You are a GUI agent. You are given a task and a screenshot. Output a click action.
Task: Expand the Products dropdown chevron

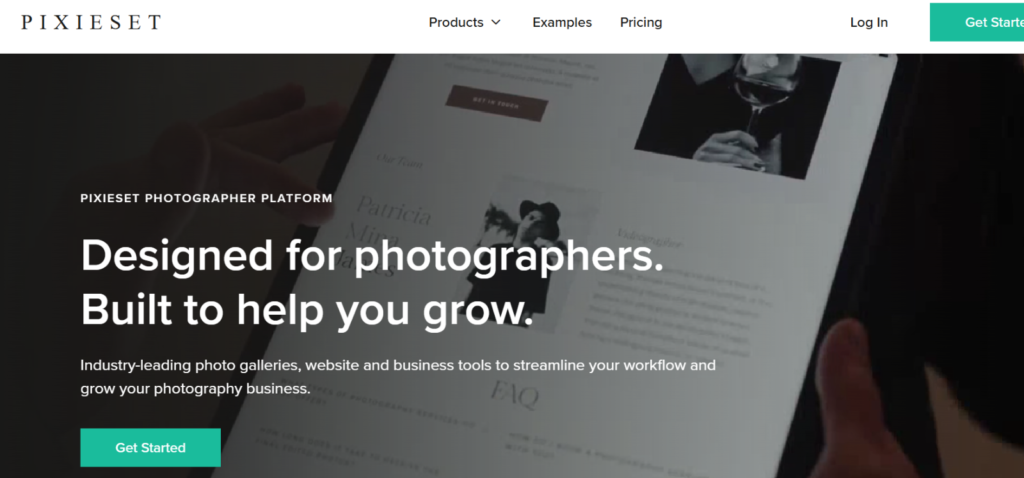point(496,22)
